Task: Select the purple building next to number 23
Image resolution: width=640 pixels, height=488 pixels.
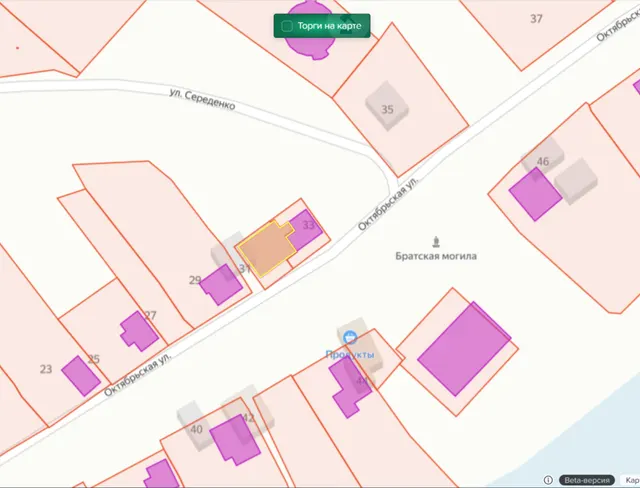Action: pos(81,376)
